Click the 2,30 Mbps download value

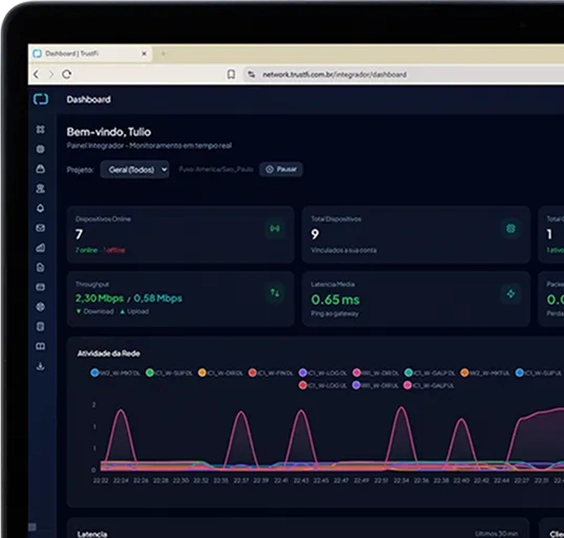pyautogui.click(x=99, y=298)
